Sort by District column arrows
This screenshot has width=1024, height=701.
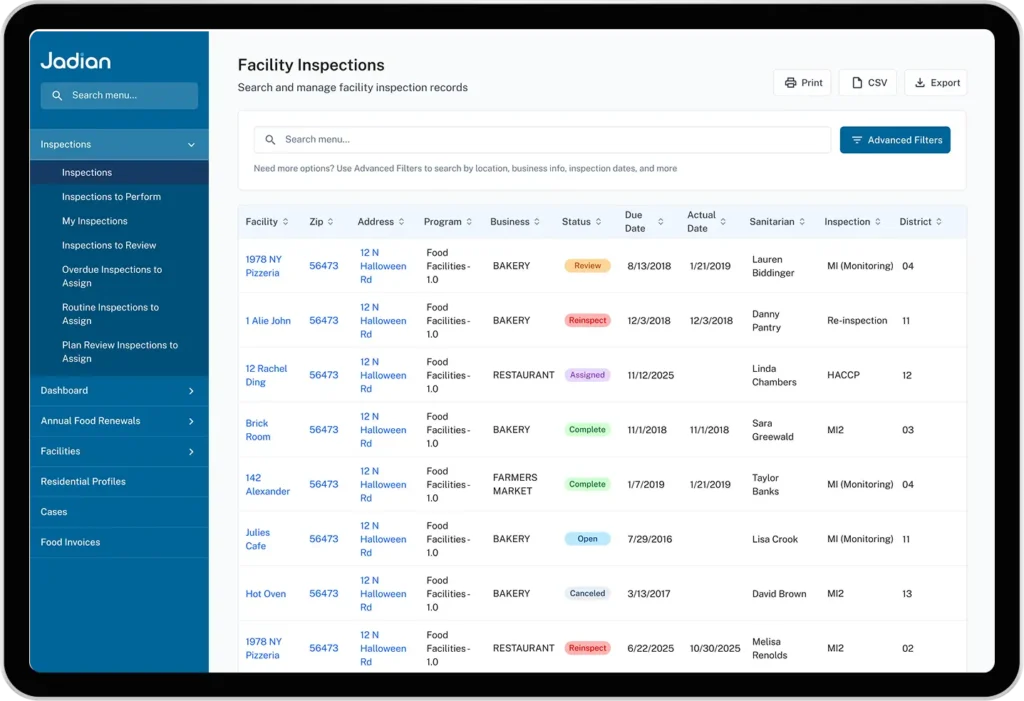click(939, 222)
